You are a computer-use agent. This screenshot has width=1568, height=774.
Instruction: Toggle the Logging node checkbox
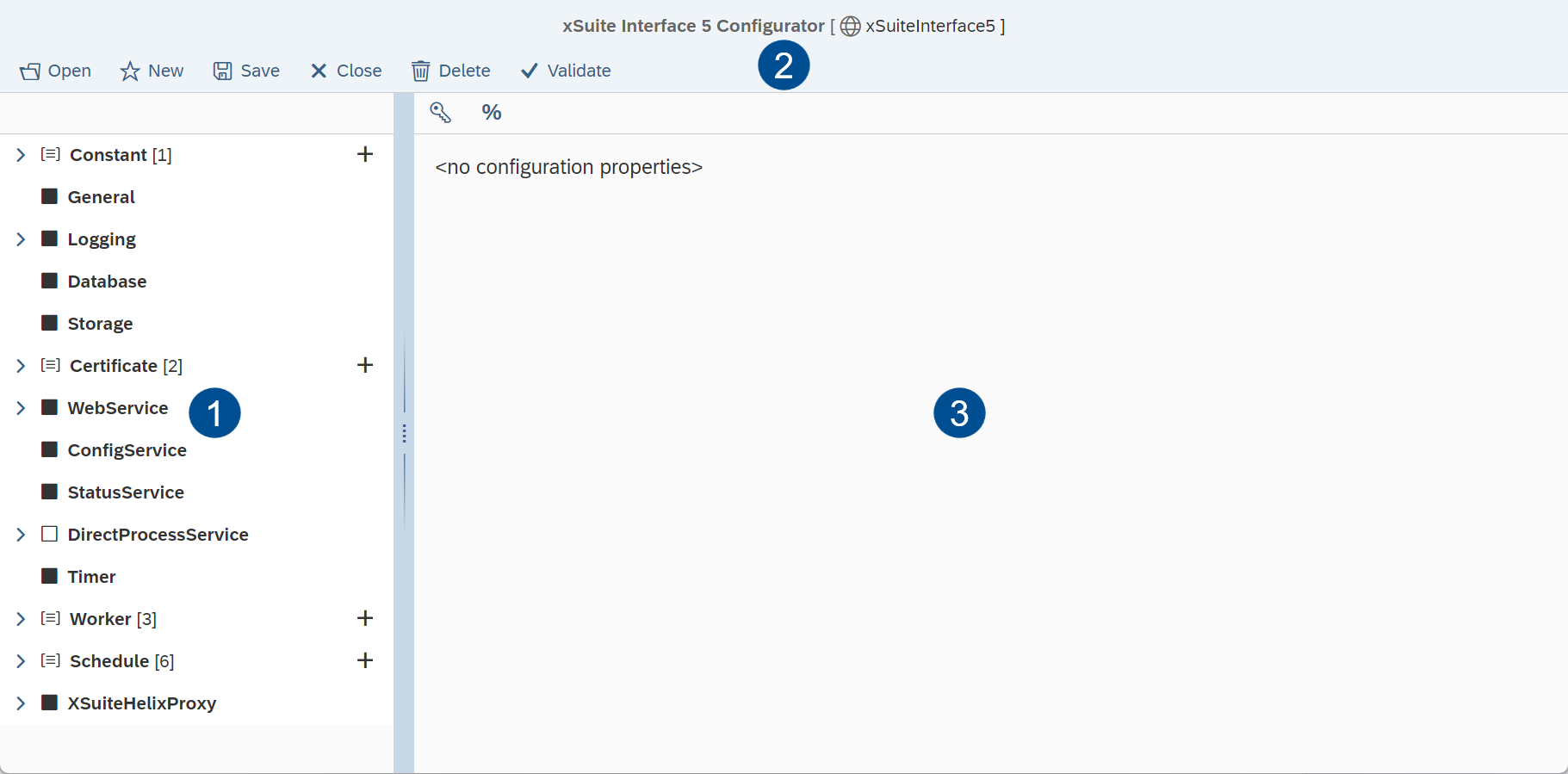(50, 238)
